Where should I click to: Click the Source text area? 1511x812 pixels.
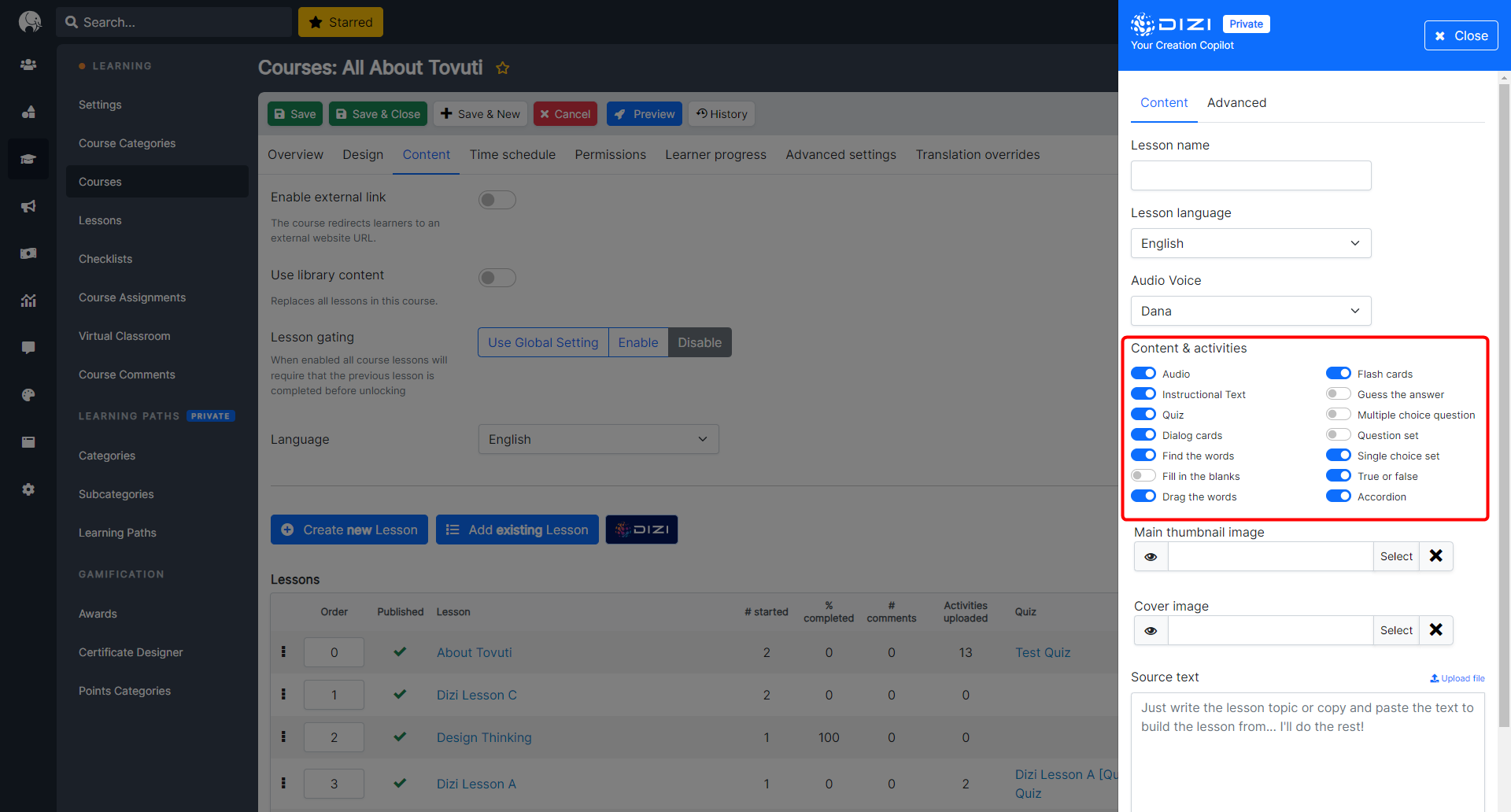pyautogui.click(x=1308, y=751)
